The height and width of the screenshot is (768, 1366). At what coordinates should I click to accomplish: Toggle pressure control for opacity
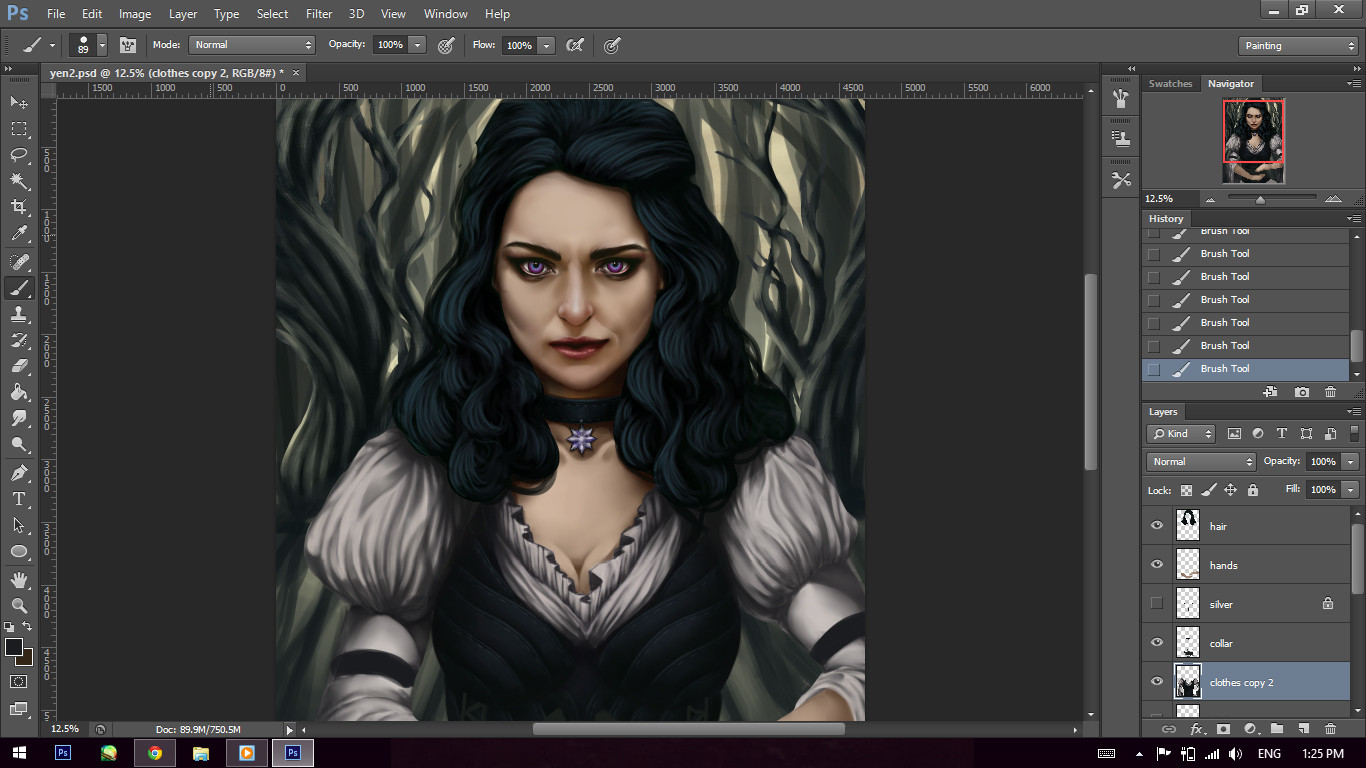click(447, 45)
